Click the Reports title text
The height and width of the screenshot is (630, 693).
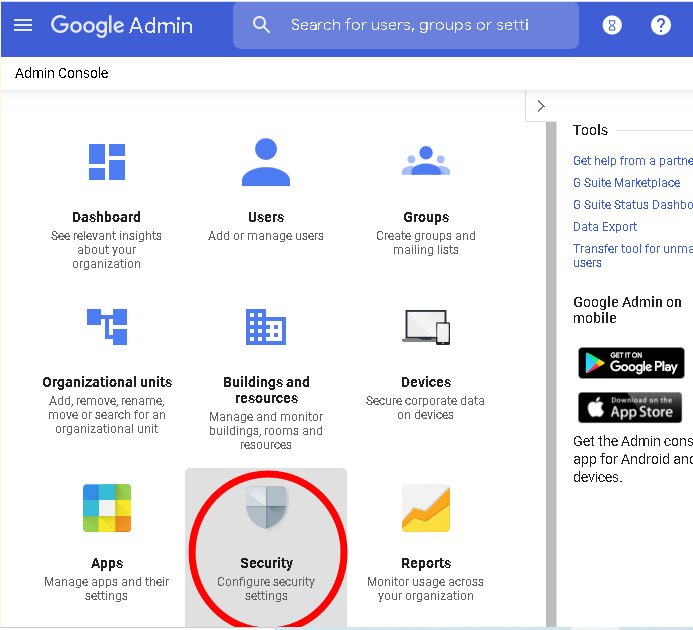coord(426,563)
